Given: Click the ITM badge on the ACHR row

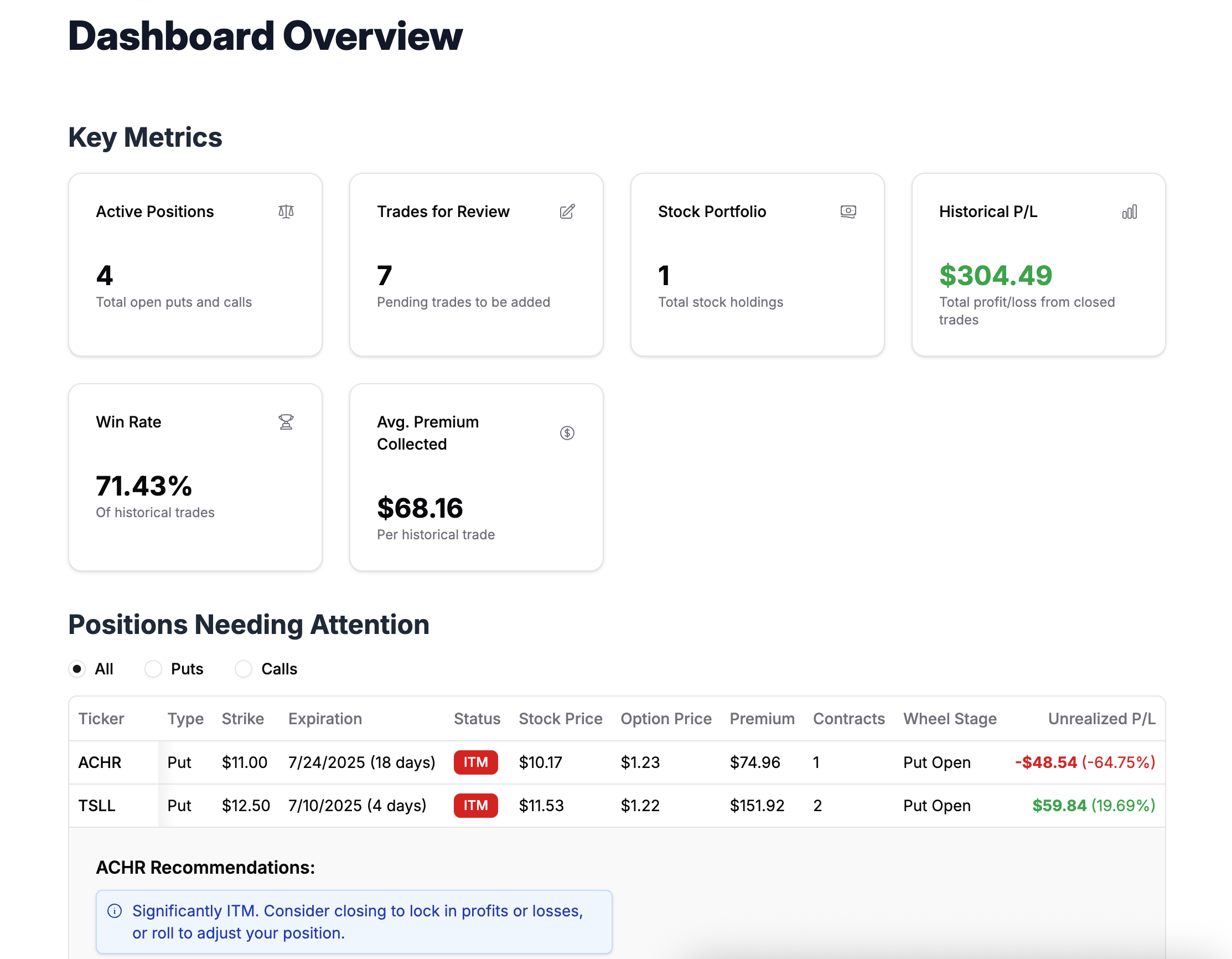Looking at the screenshot, I should click(x=475, y=762).
